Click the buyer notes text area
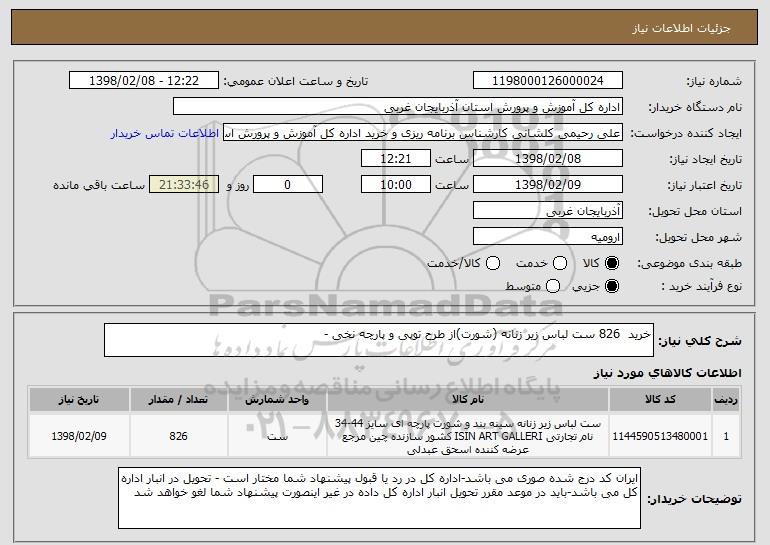The image size is (770, 545). [379, 497]
